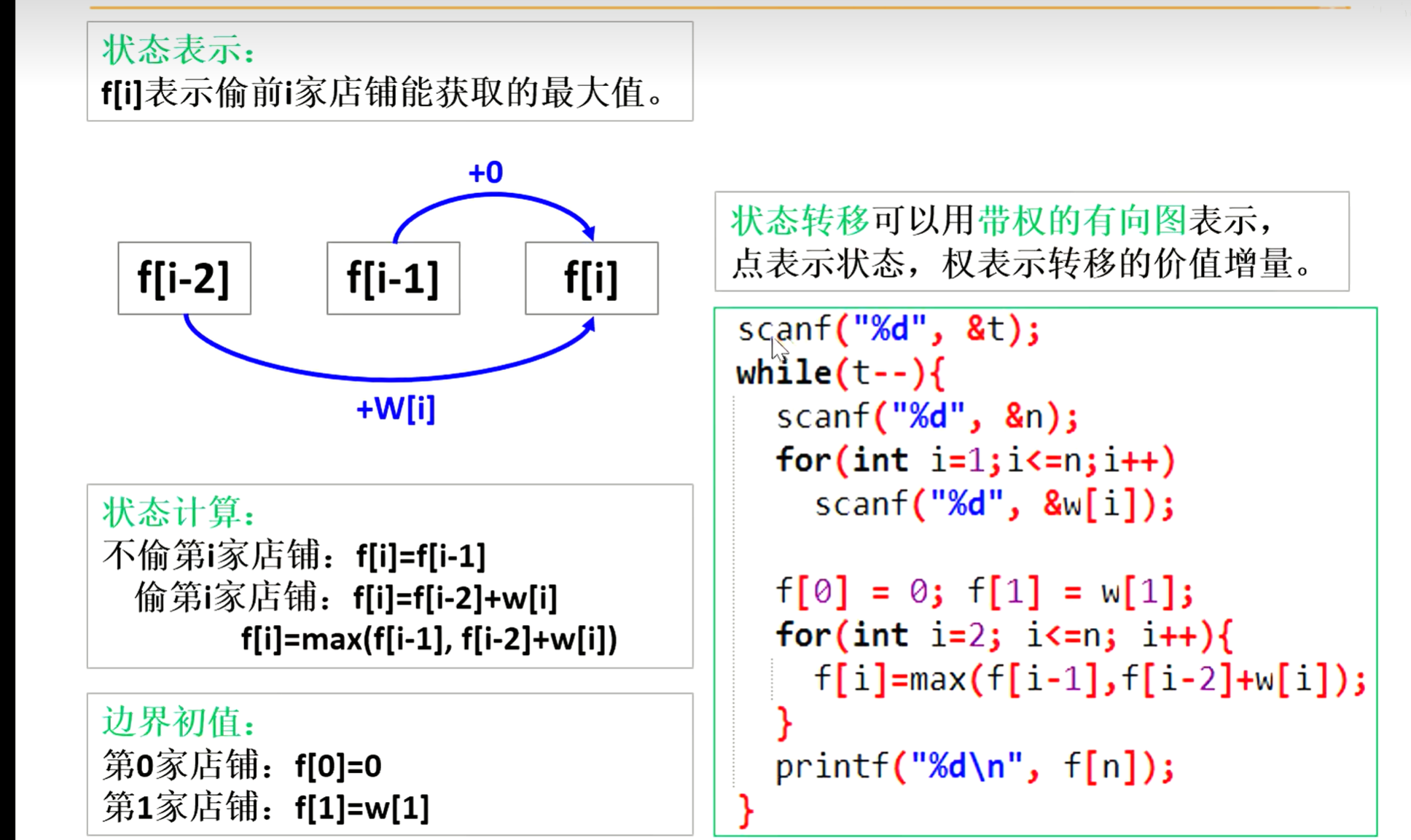Click the +0 edge weight label
Viewport: 1411px width, 840px height.
[485, 173]
